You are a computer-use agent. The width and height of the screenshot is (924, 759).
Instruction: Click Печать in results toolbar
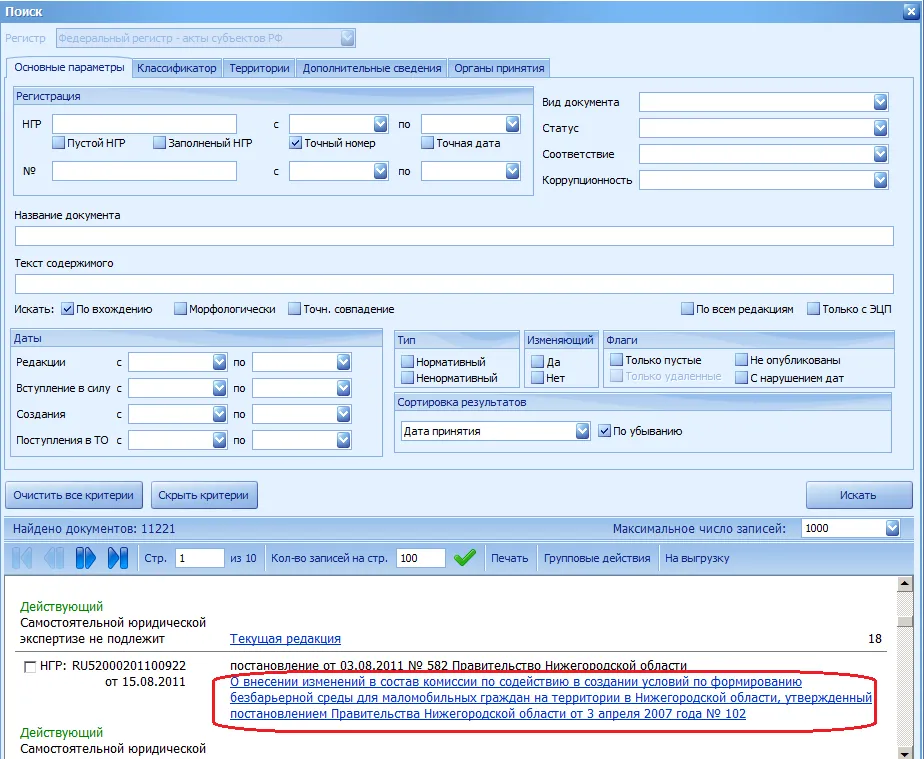click(510, 558)
